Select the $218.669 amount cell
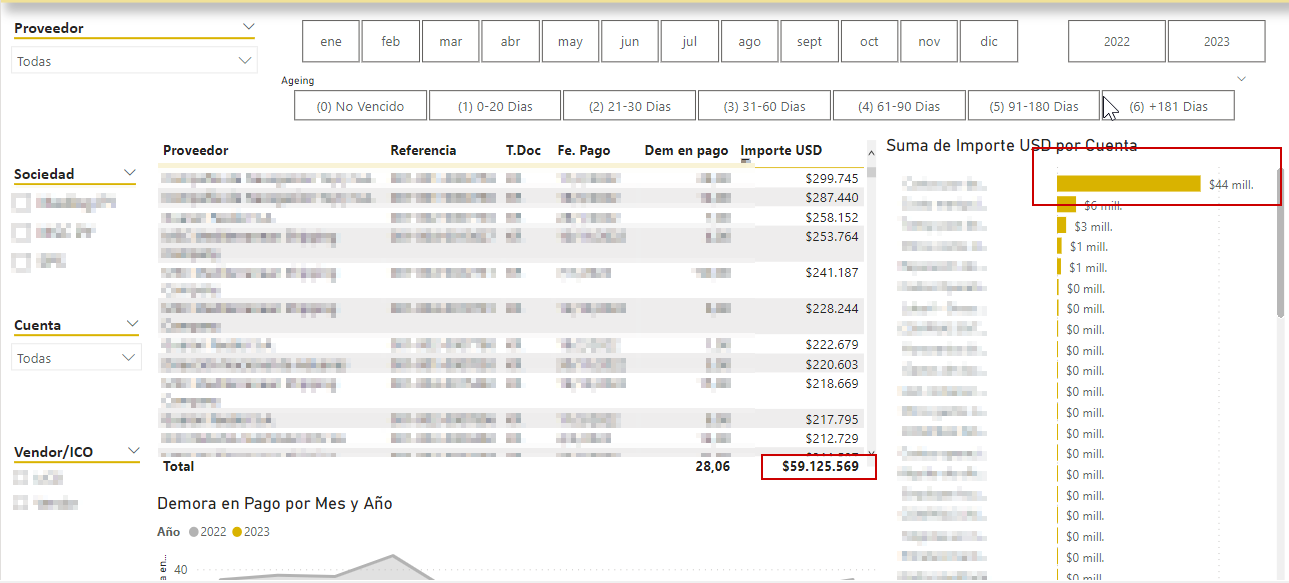Screen dimensions: 1289x583 click(x=832, y=384)
